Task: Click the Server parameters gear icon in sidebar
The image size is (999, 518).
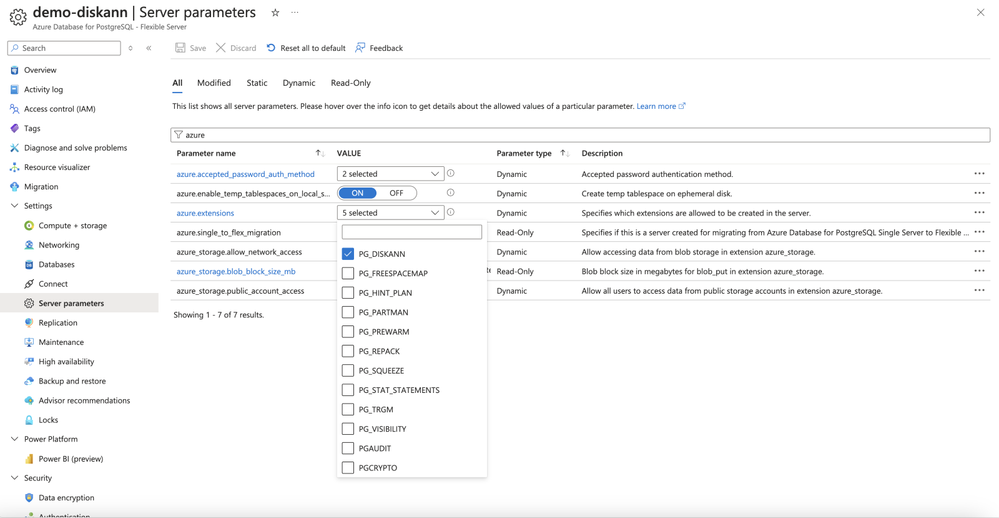Action: click(29, 303)
